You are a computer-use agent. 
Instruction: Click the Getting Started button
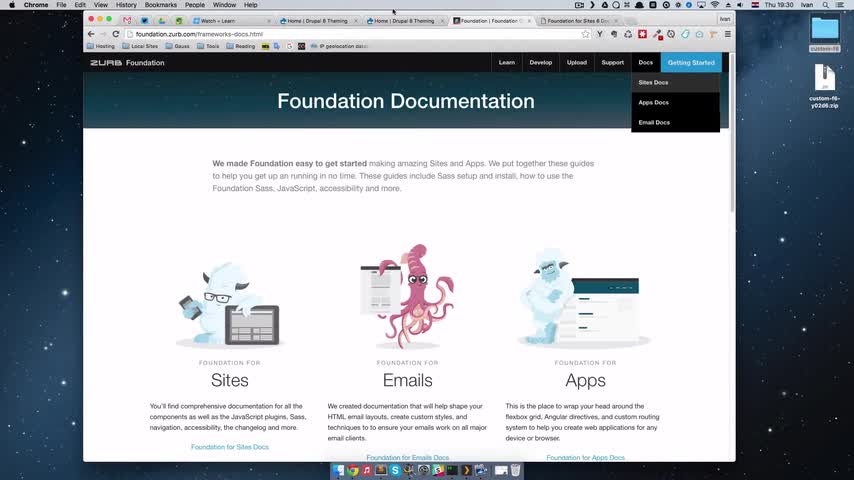pyautogui.click(x=691, y=63)
